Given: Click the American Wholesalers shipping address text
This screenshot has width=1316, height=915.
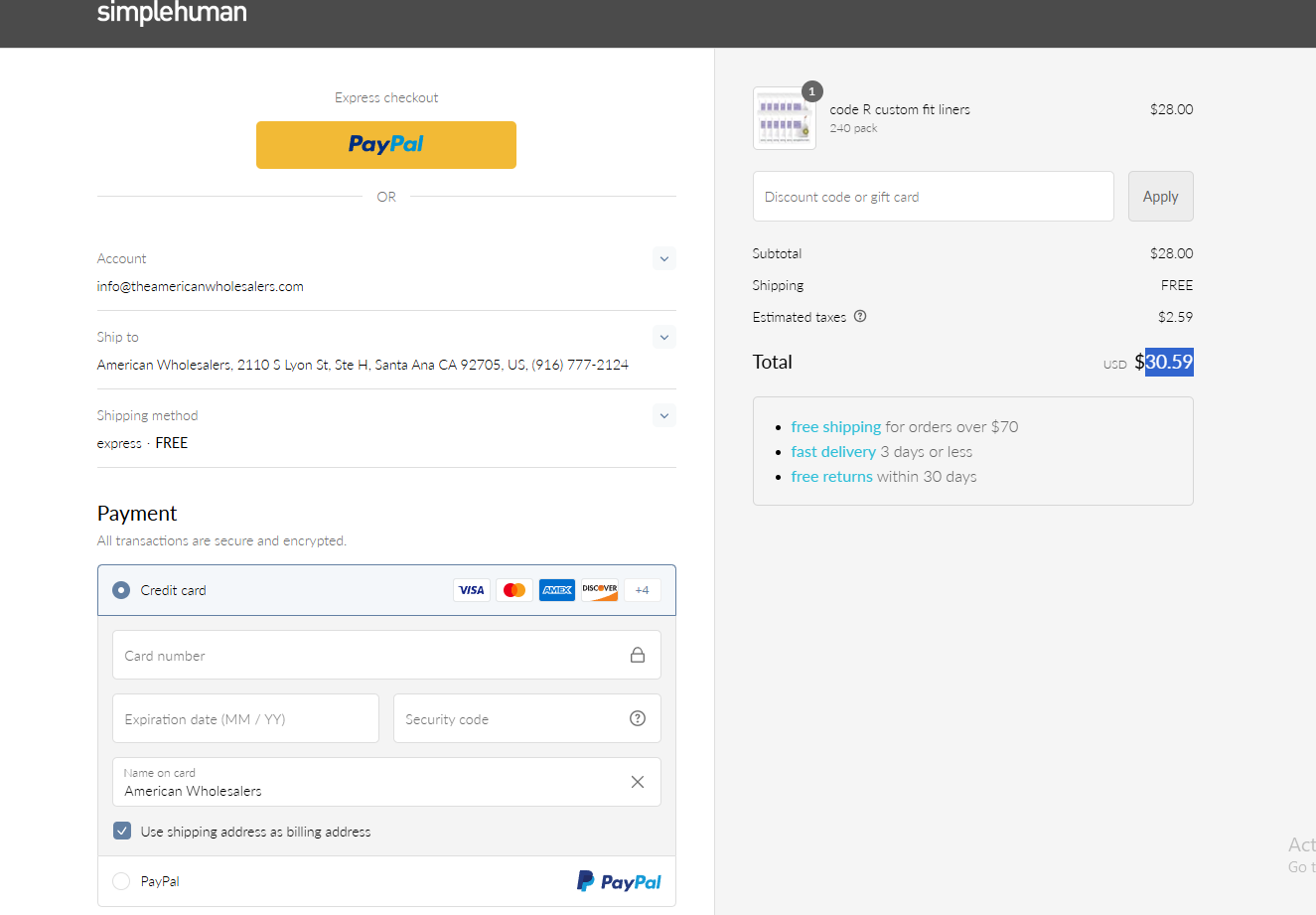Looking at the screenshot, I should [x=363, y=365].
